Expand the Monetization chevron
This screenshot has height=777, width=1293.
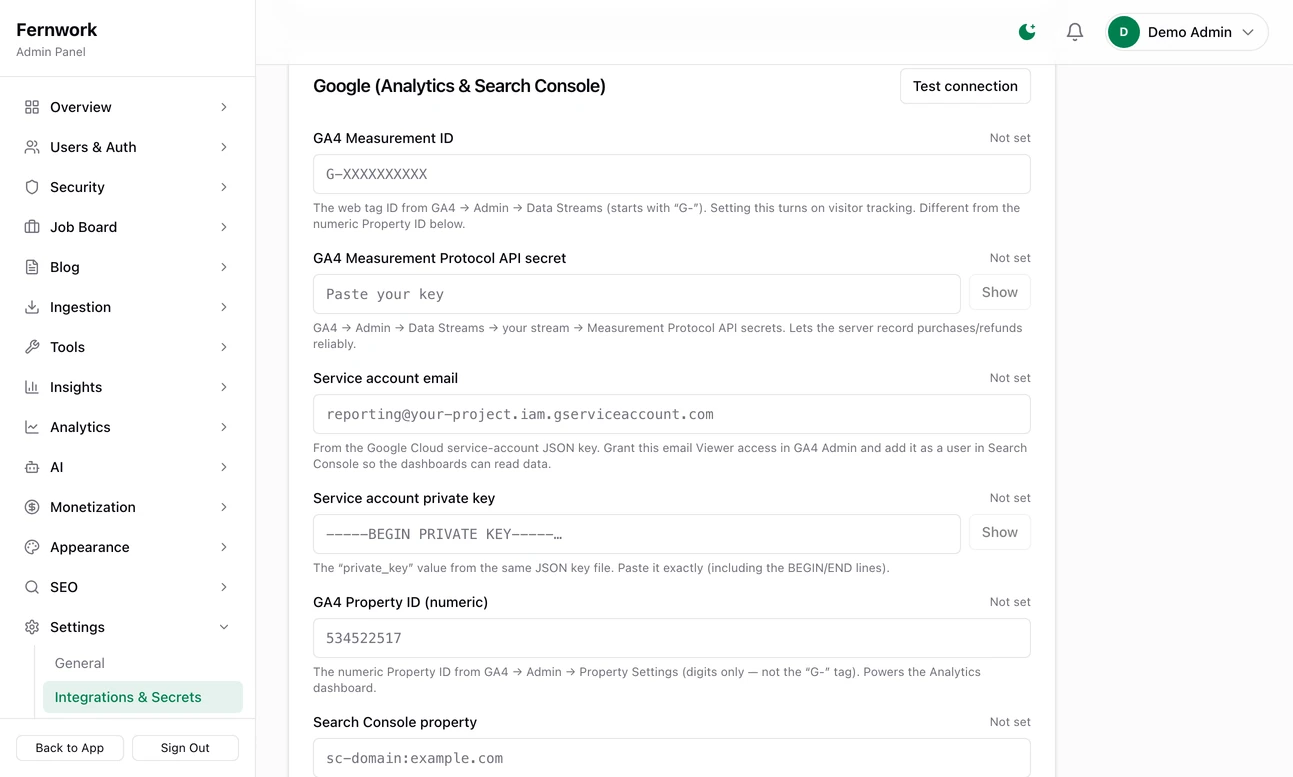coord(224,507)
